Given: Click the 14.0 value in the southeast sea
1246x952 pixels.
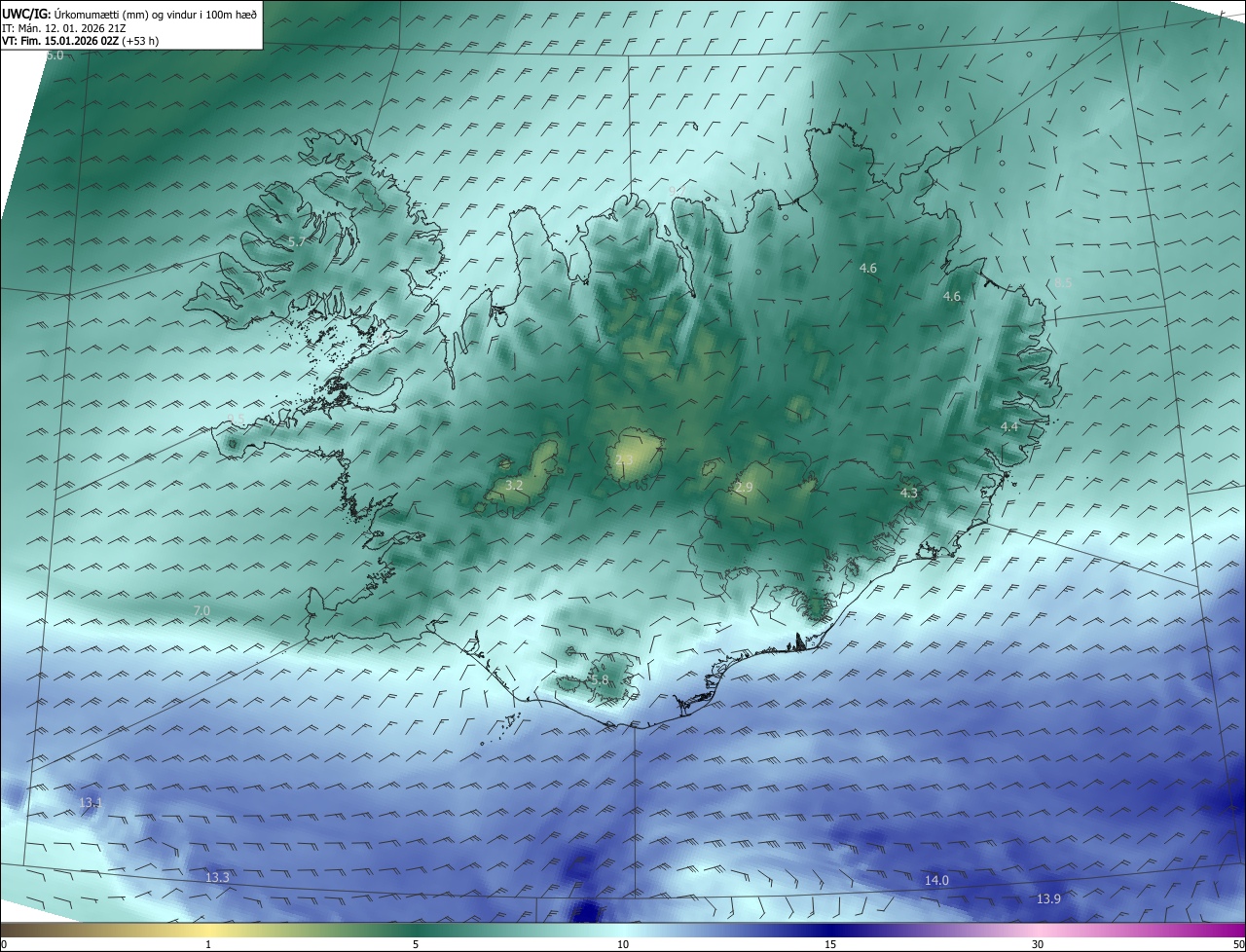Looking at the screenshot, I should pyautogui.click(x=935, y=880).
